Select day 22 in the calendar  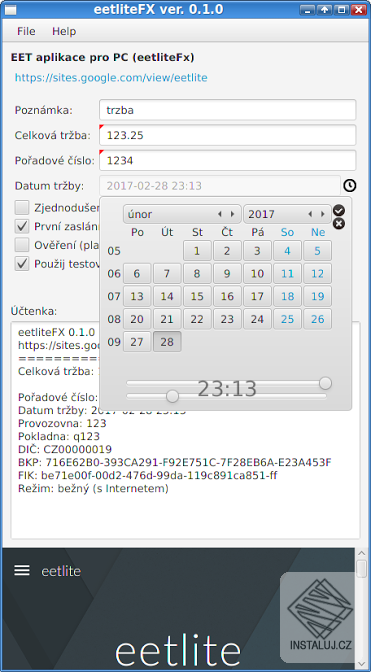[197, 319]
